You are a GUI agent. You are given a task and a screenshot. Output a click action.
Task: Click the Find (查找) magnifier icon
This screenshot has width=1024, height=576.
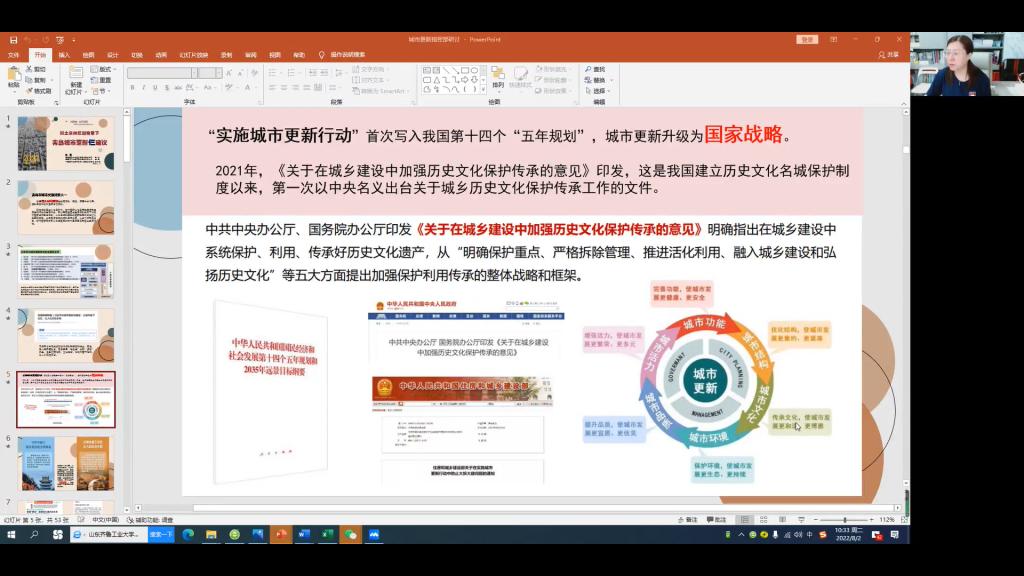point(587,69)
